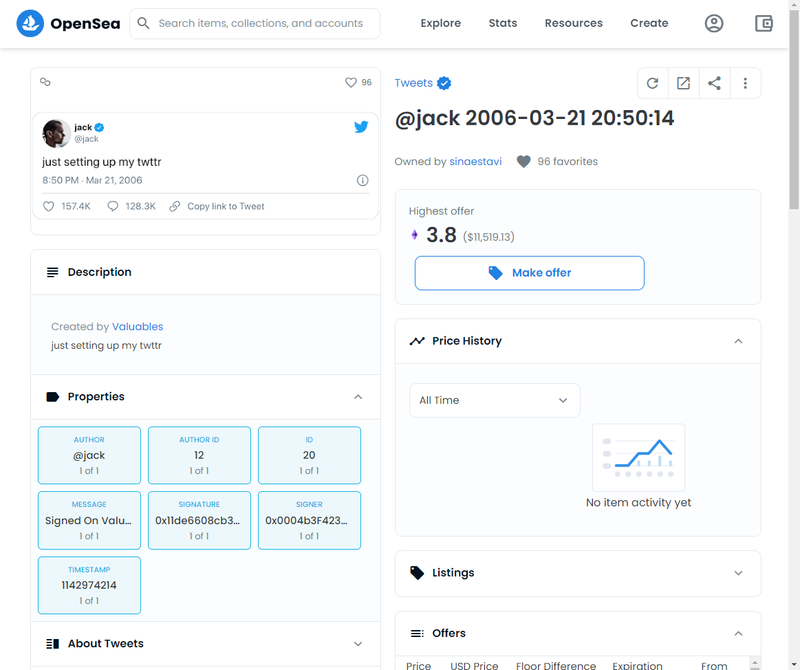This screenshot has height=670, width=800.
Task: Click the blockchain chain link icon
Action: 45,82
